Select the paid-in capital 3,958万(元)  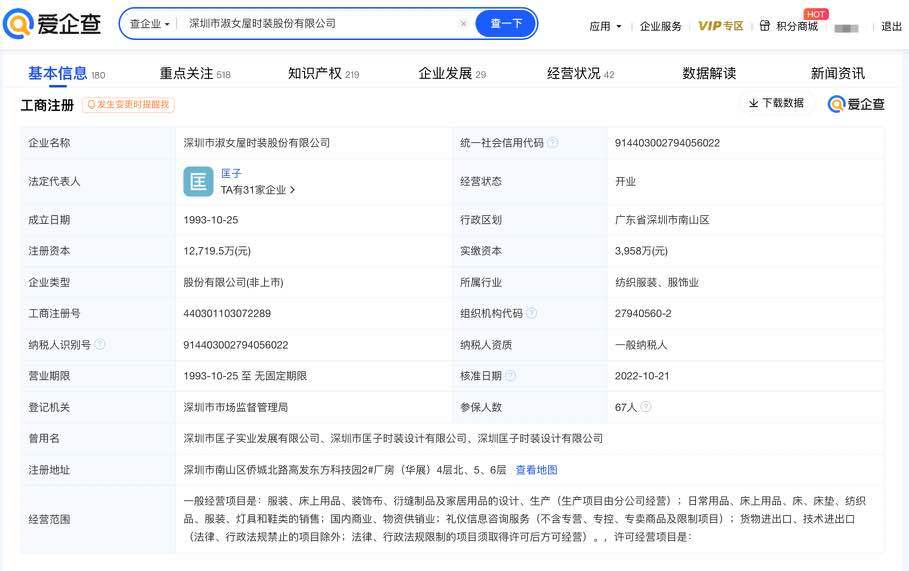coord(641,251)
